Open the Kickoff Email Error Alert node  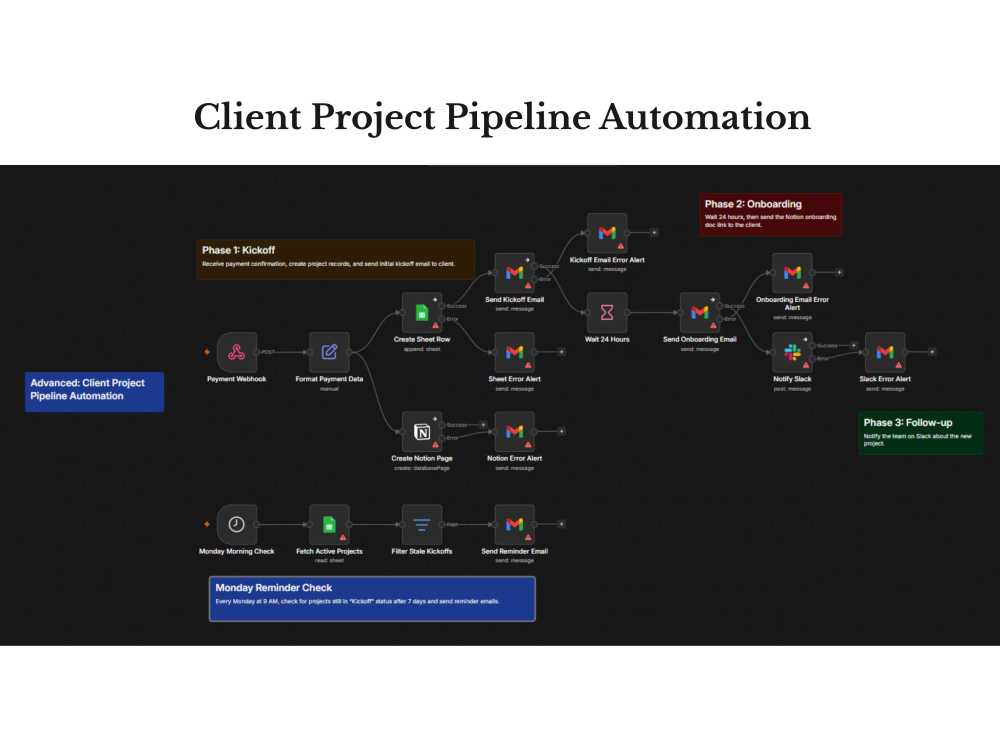click(x=607, y=233)
